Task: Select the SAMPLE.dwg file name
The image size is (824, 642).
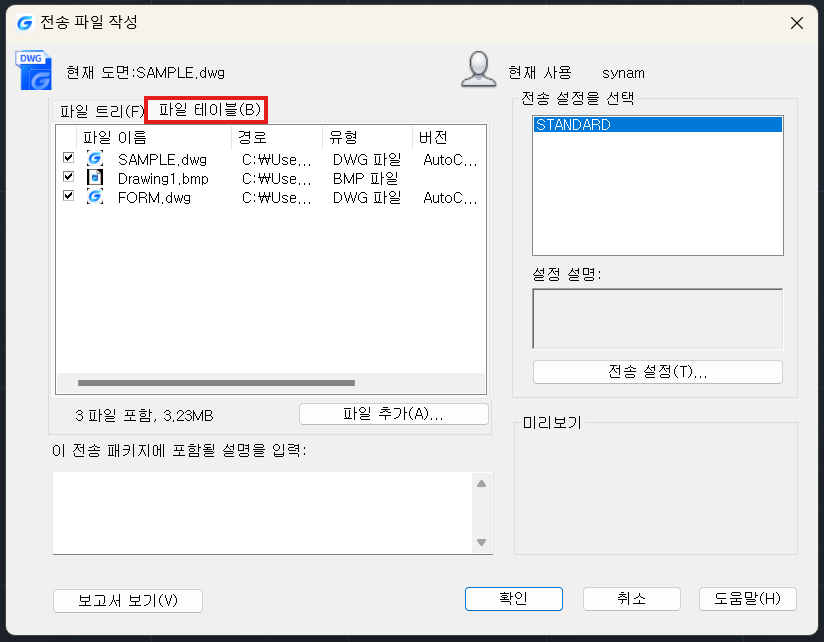Action: 162,160
